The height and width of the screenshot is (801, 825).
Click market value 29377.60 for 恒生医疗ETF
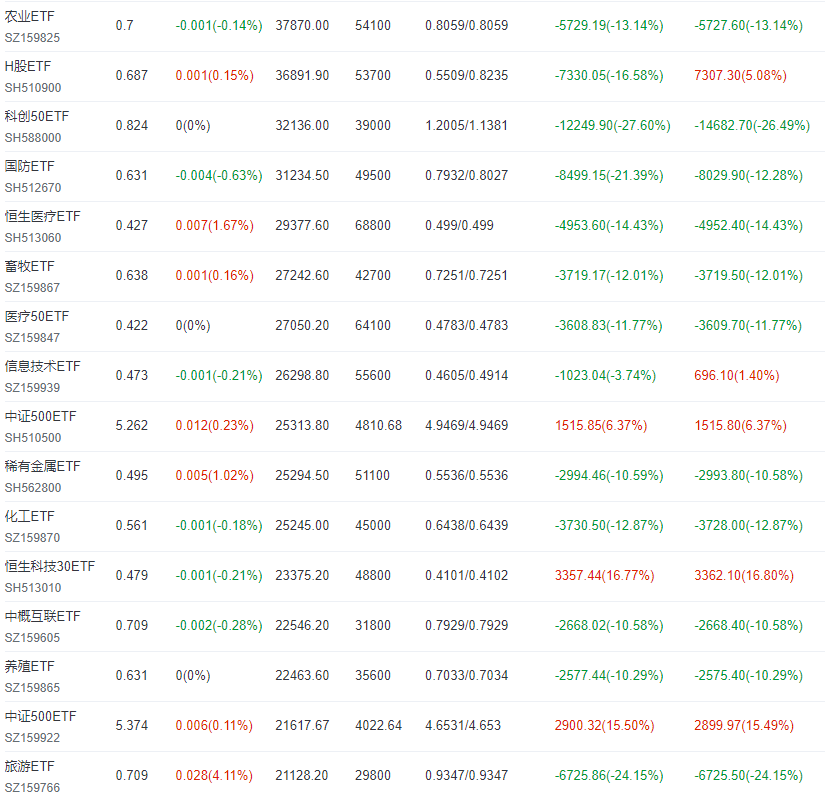[x=302, y=225]
